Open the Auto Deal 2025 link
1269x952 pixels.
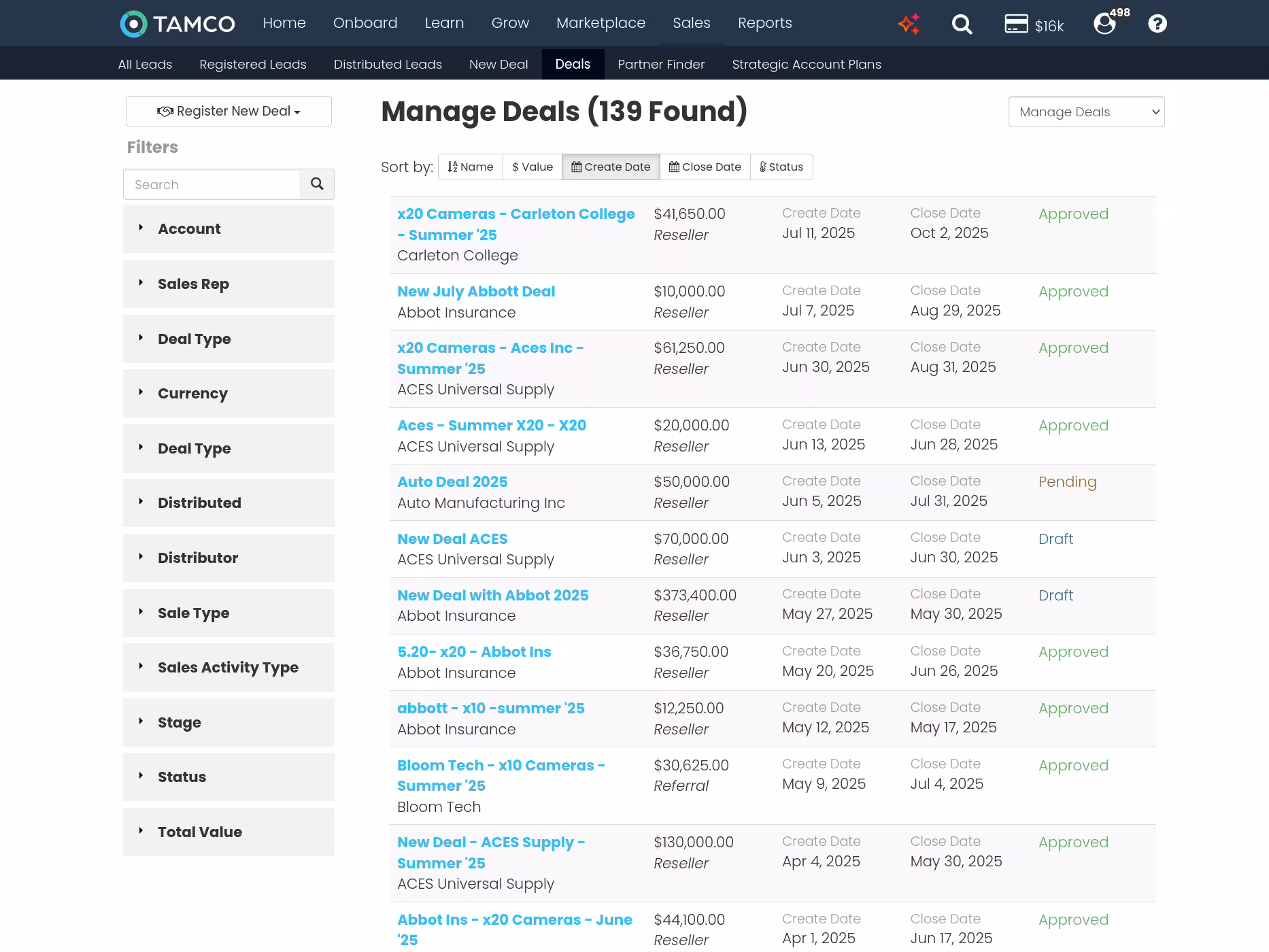pyautogui.click(x=452, y=482)
